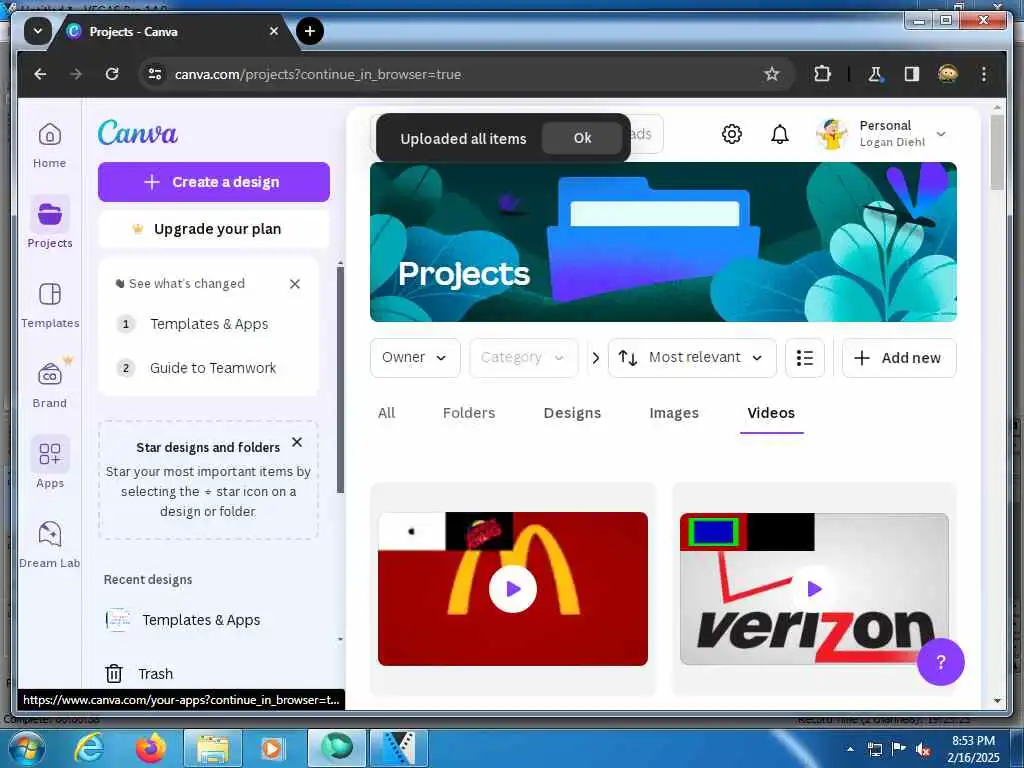The height and width of the screenshot is (768, 1024).
Task: Play the McDonald's logo video
Action: click(513, 589)
